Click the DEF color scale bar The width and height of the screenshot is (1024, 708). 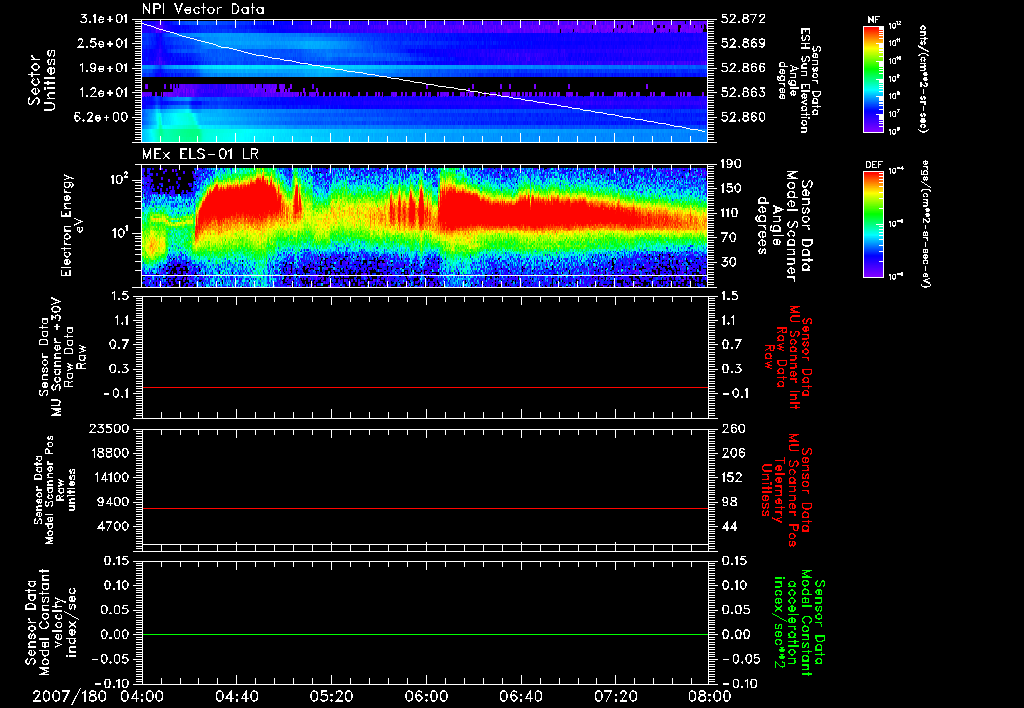[x=874, y=224]
